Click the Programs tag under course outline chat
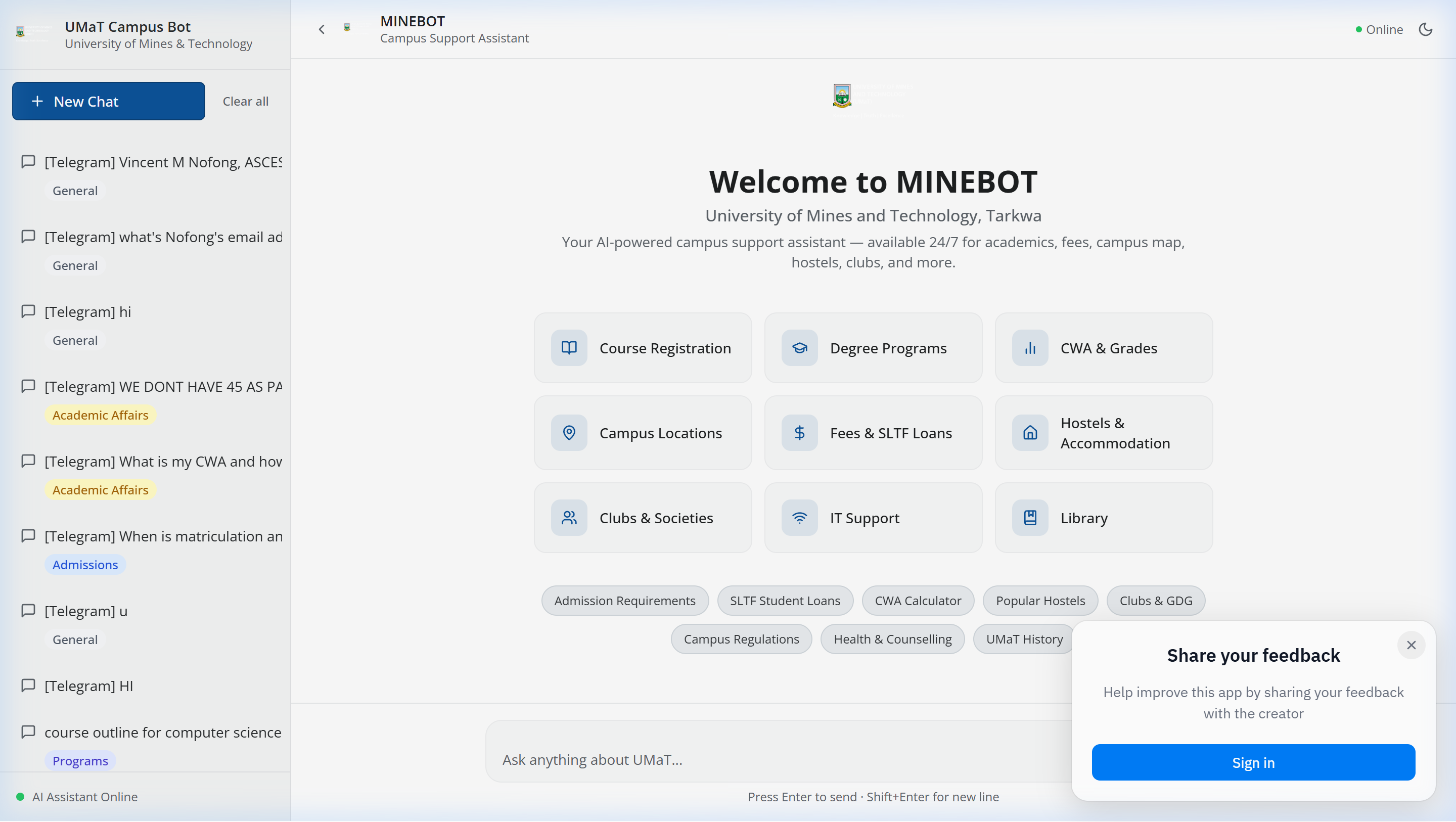1456x822 pixels. pos(80,760)
